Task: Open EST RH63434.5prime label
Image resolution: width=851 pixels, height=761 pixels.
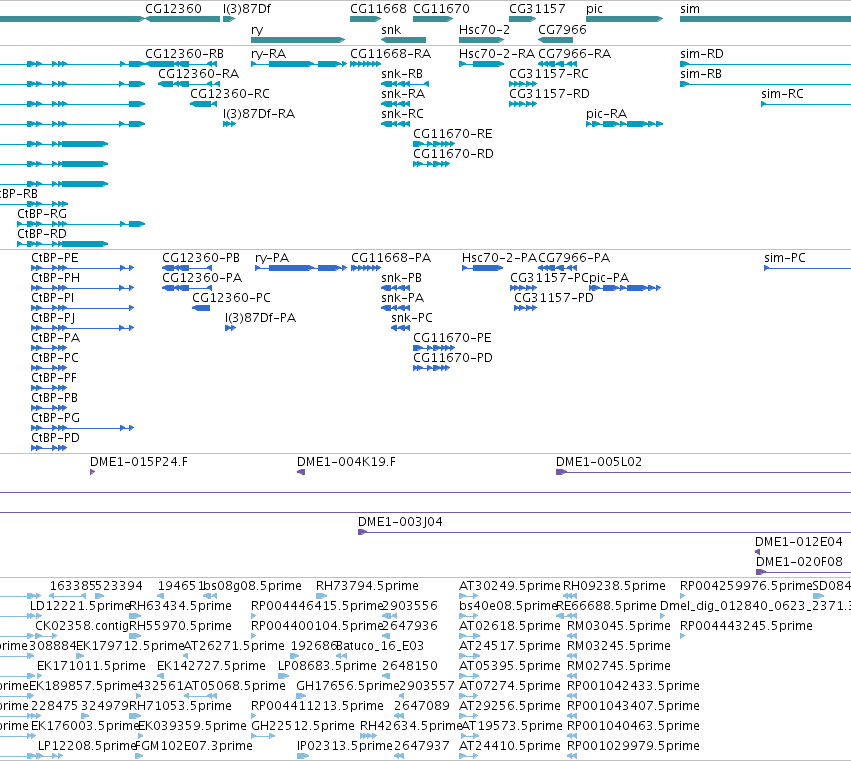Action: (180, 606)
